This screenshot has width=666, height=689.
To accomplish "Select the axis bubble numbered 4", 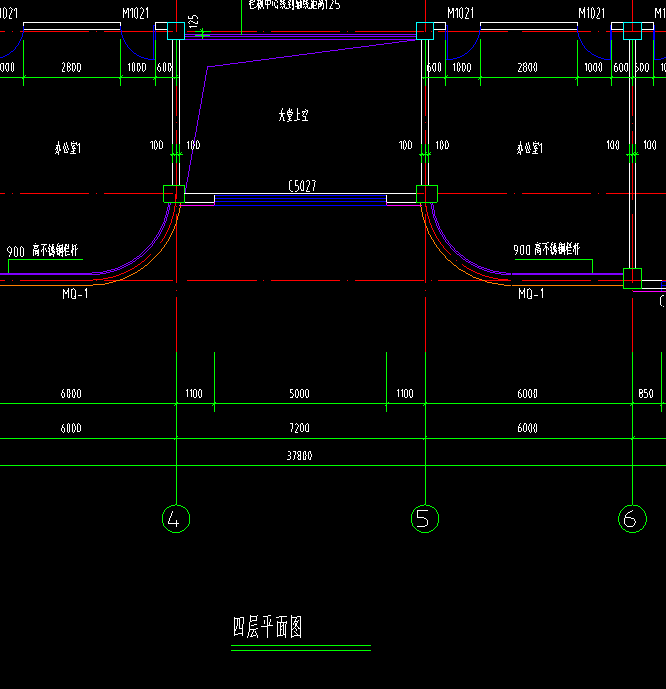I will 176,519.
